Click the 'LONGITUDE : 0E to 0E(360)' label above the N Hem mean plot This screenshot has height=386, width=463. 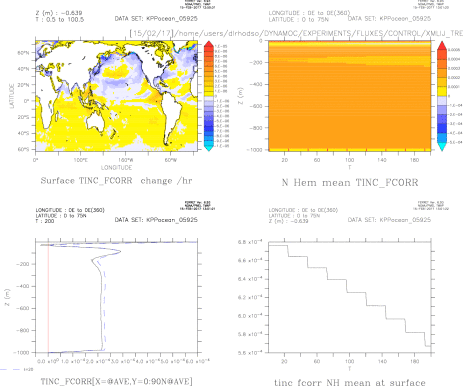tap(309, 13)
